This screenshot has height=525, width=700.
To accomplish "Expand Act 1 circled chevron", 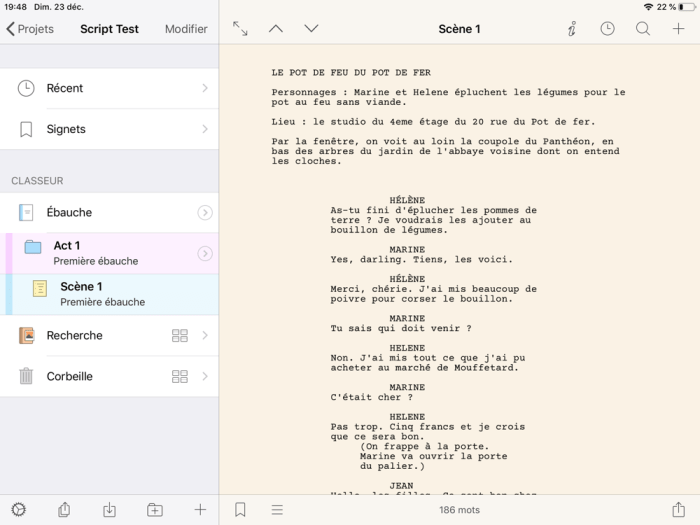I will pos(205,254).
